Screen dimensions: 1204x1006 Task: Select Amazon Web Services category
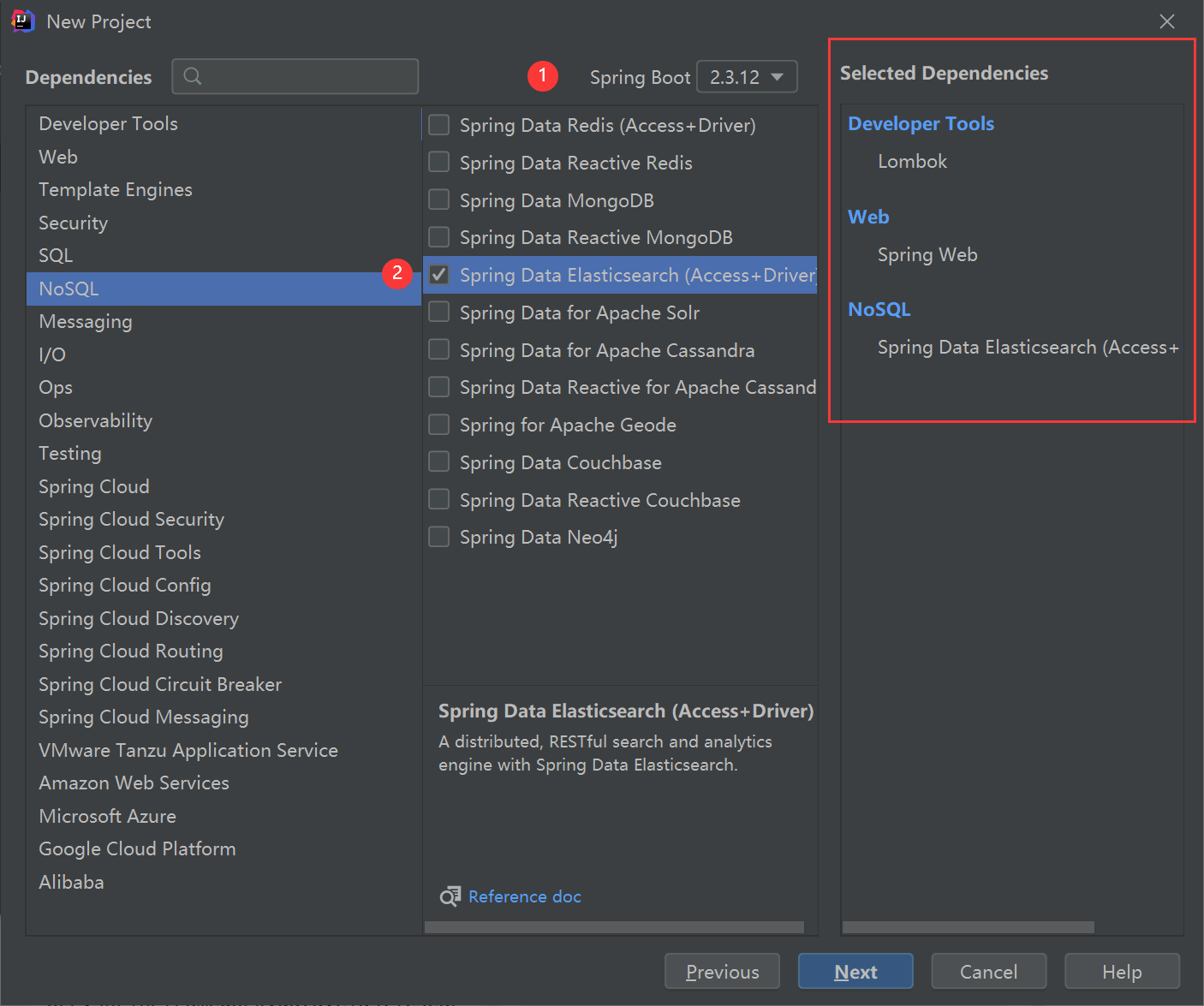click(x=224, y=783)
